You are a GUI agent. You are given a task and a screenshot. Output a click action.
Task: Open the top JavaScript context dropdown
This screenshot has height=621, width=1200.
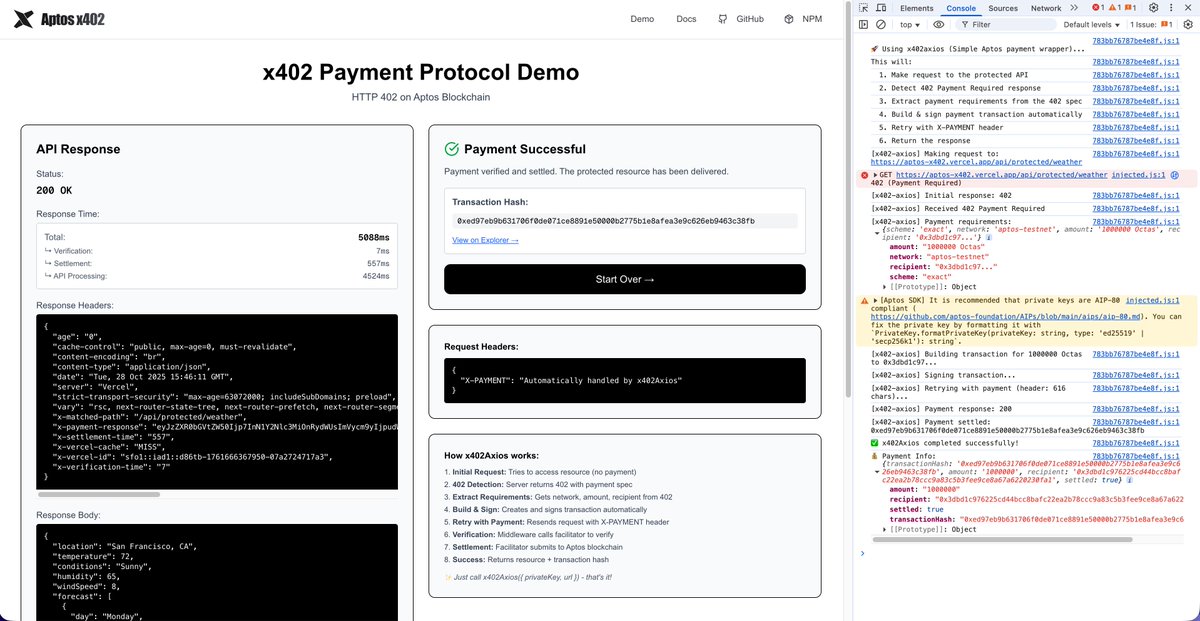coord(910,24)
